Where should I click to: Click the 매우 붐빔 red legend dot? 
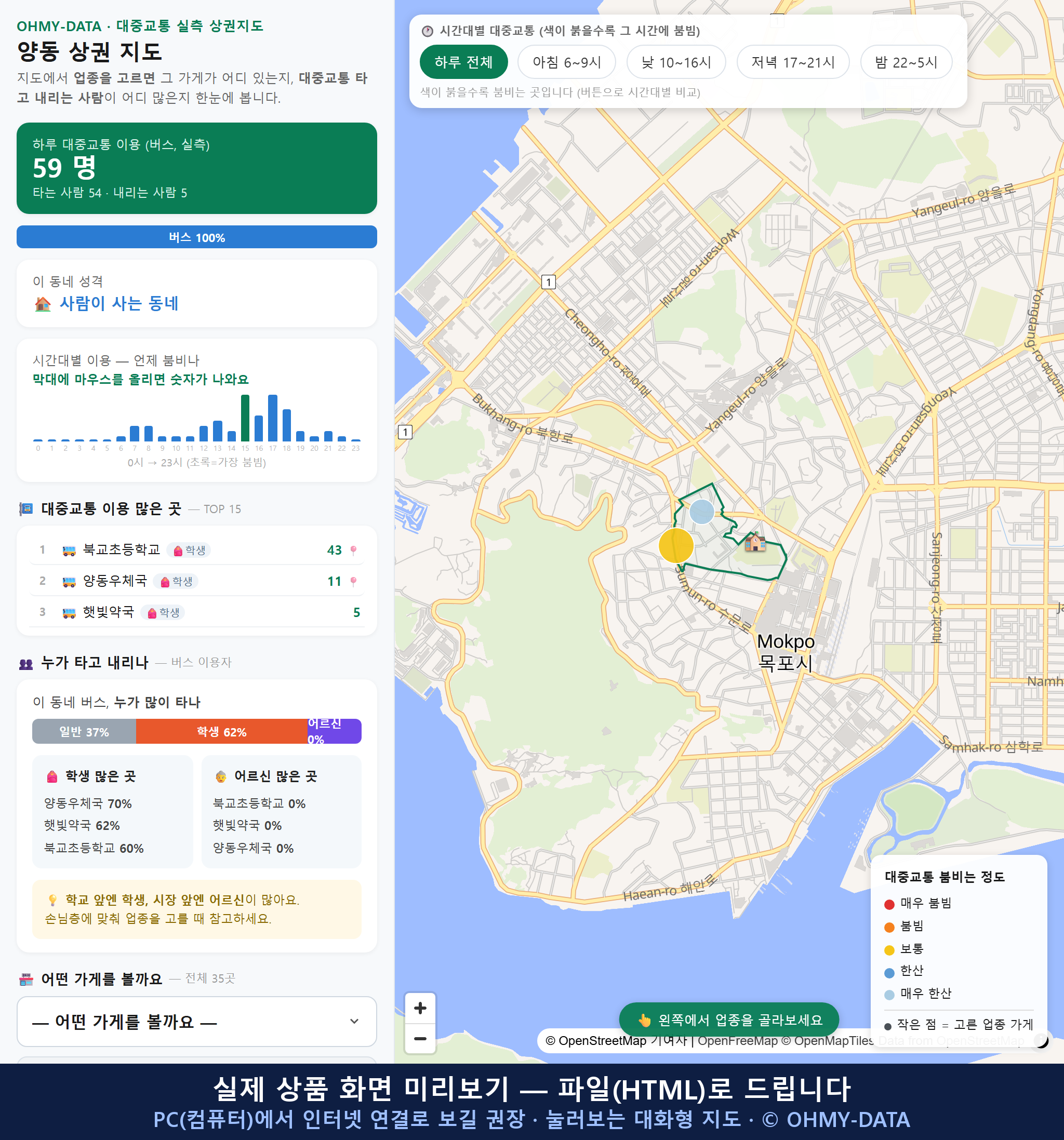[889, 904]
